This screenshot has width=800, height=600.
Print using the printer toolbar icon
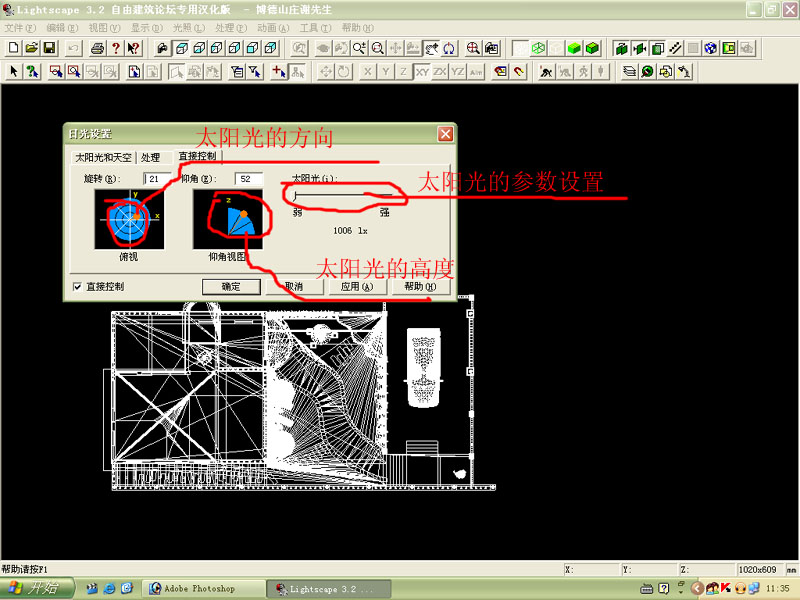97,48
